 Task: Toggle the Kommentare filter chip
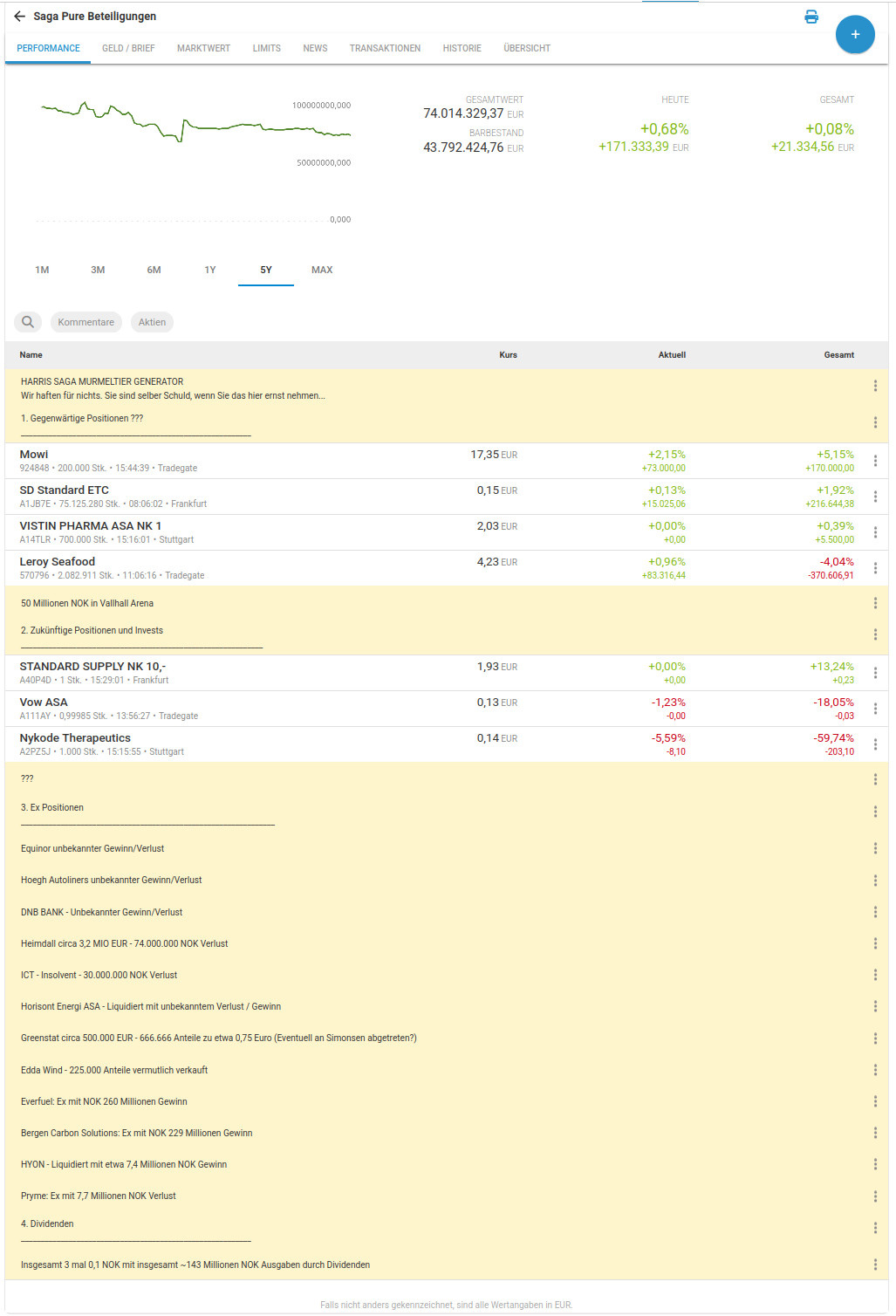pyautogui.click(x=85, y=322)
